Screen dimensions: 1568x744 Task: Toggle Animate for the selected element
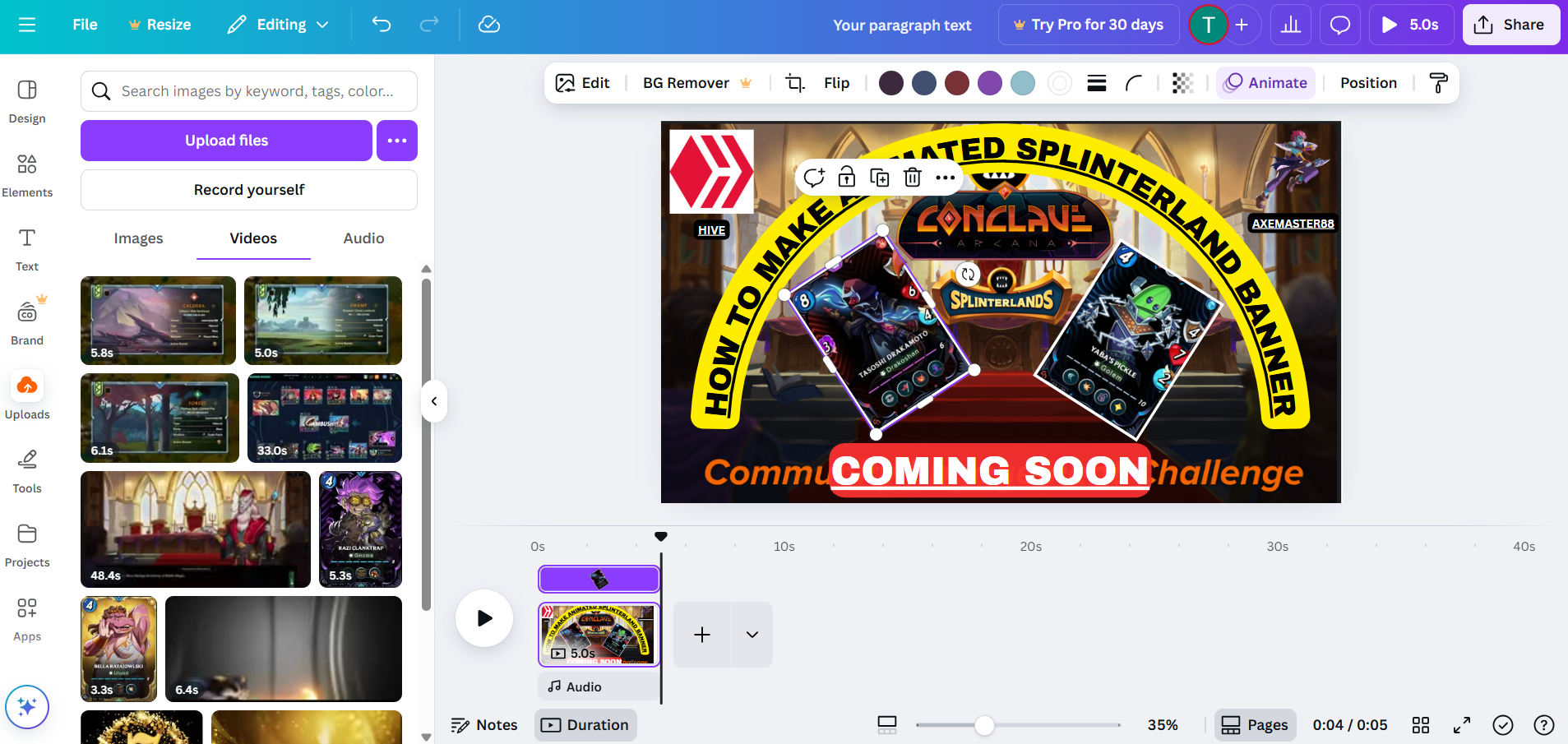coord(1266,83)
